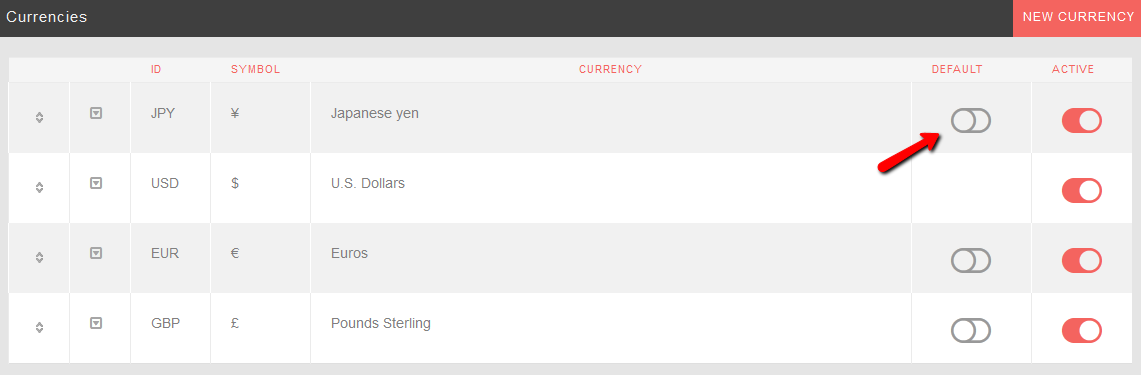
Task: Click the ID column header
Action: 156,70
